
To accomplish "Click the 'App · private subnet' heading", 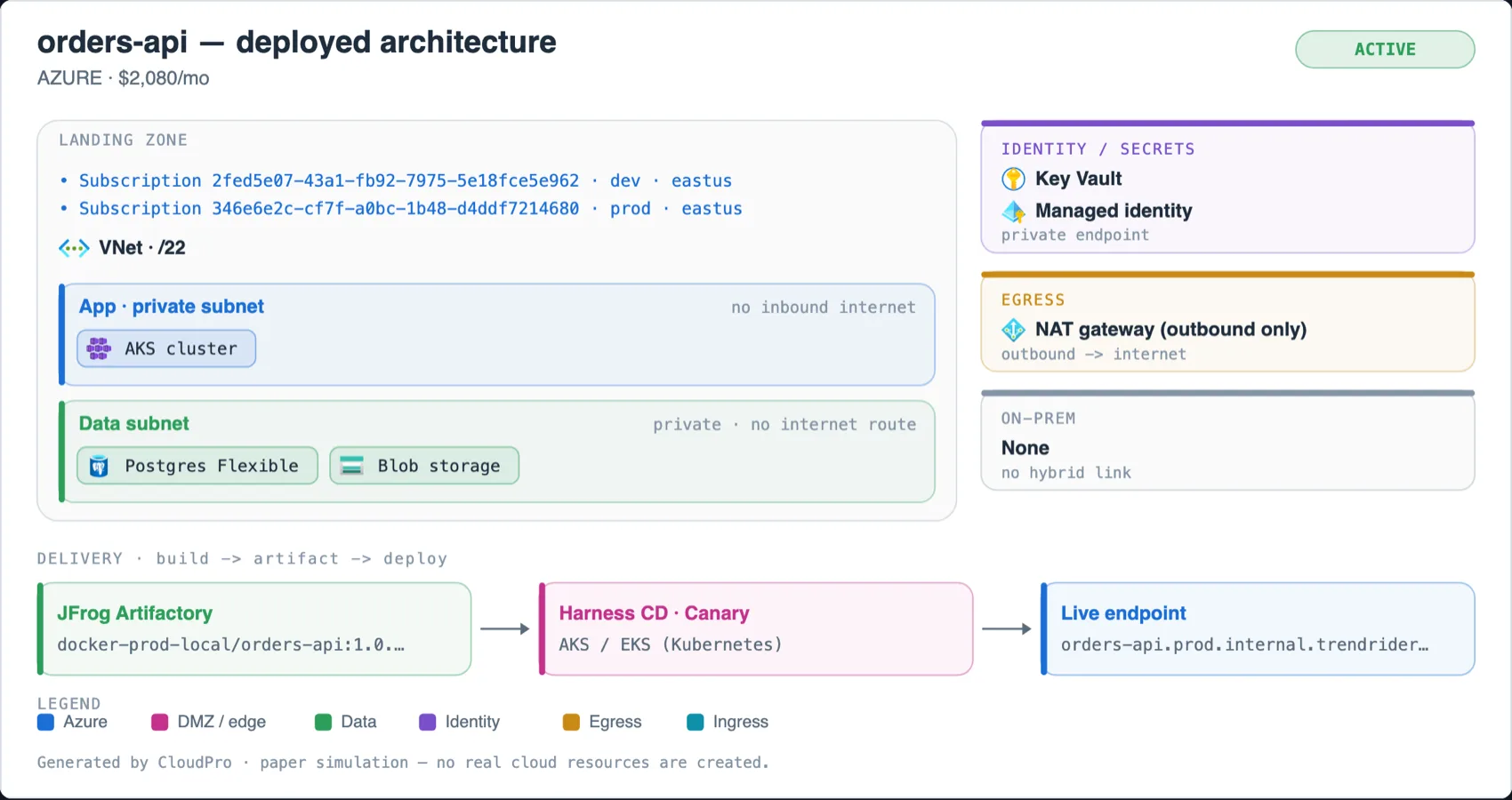I will pos(172,307).
